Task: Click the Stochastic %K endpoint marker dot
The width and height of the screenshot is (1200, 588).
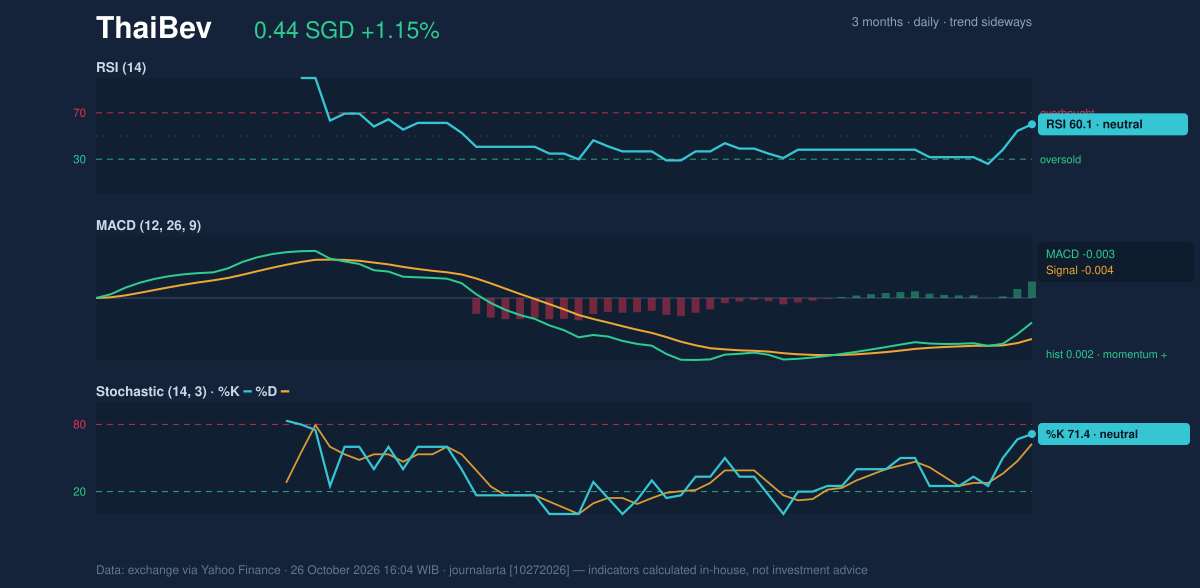Action: (1032, 434)
